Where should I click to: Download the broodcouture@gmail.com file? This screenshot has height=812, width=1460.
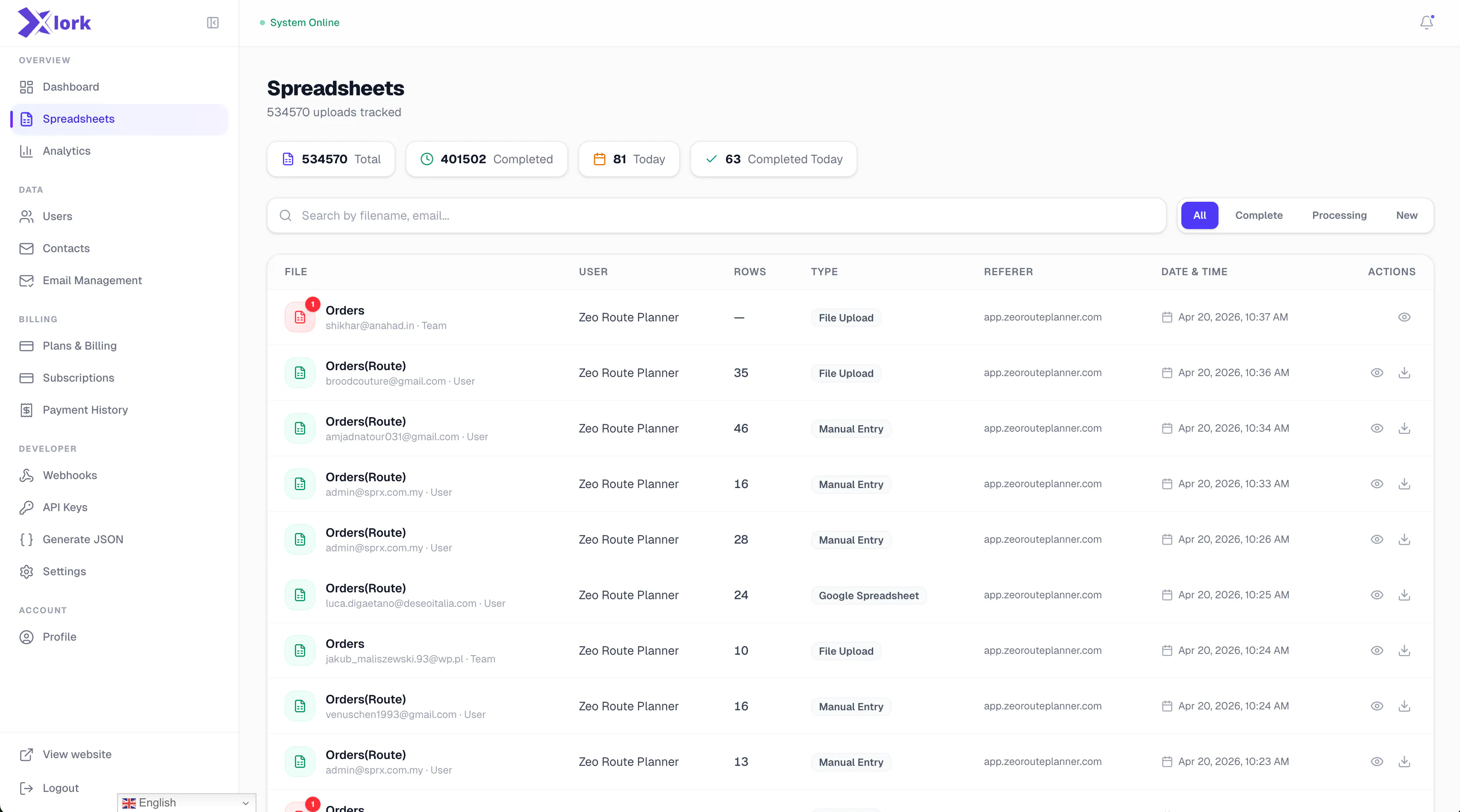coord(1404,373)
